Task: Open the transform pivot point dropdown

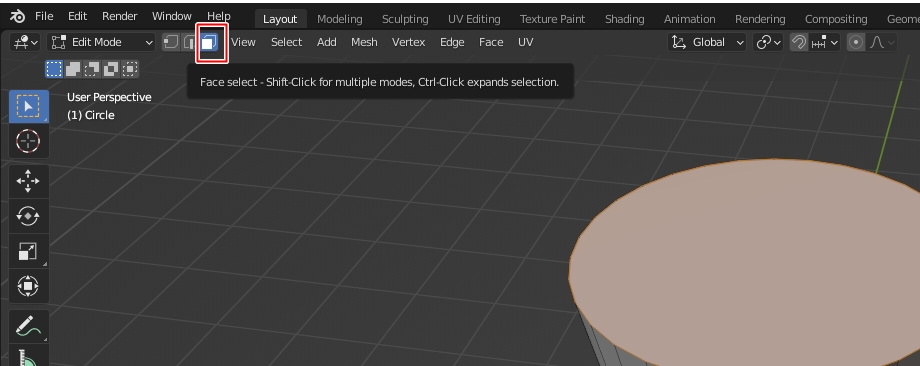Action: (x=768, y=42)
